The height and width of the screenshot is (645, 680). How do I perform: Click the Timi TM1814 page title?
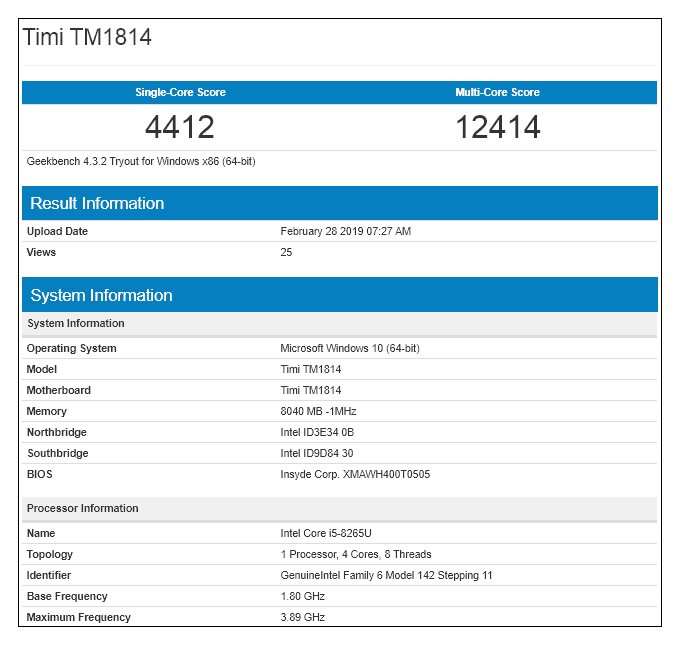[87, 37]
